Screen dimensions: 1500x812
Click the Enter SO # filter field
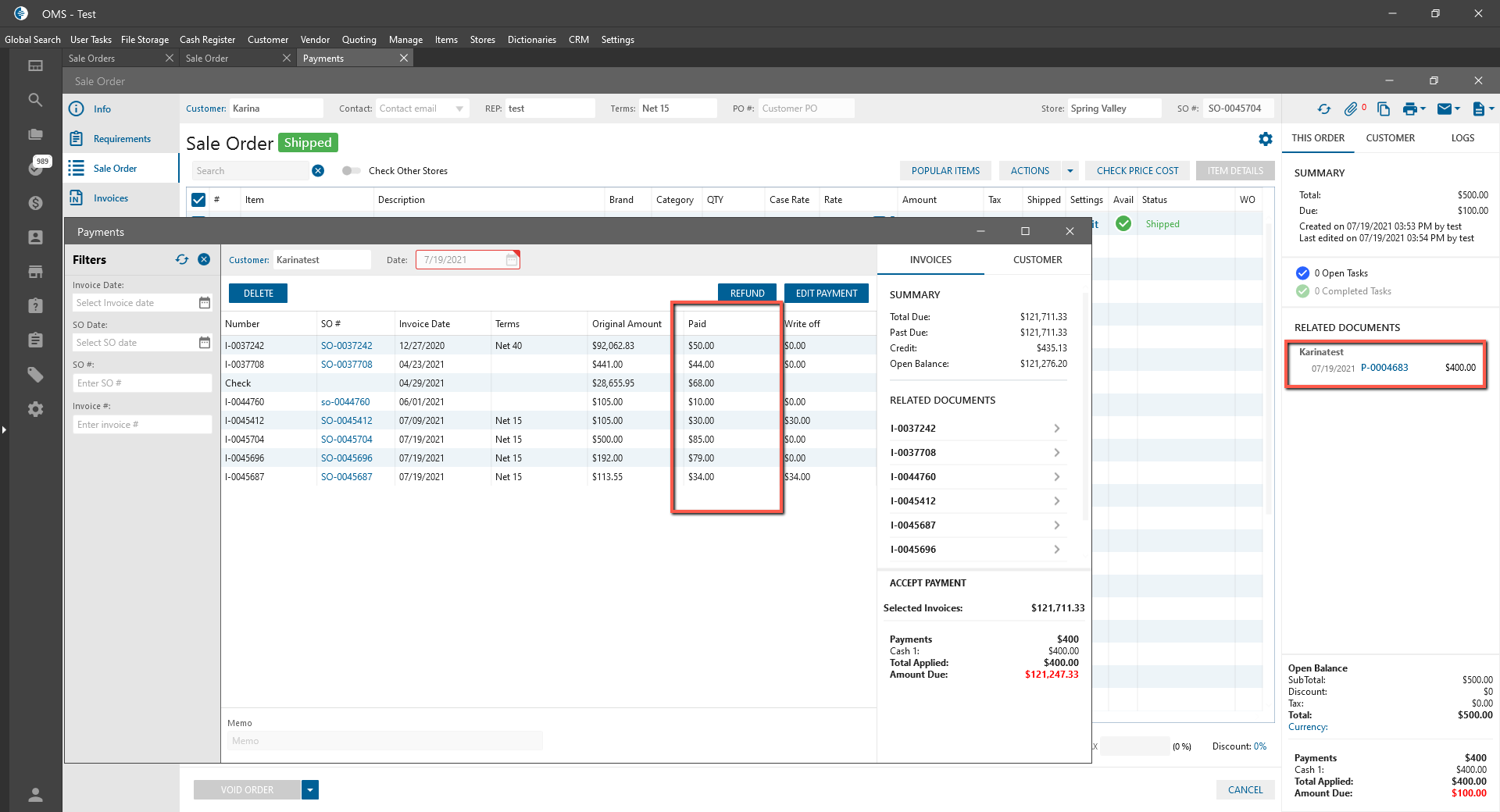[141, 383]
